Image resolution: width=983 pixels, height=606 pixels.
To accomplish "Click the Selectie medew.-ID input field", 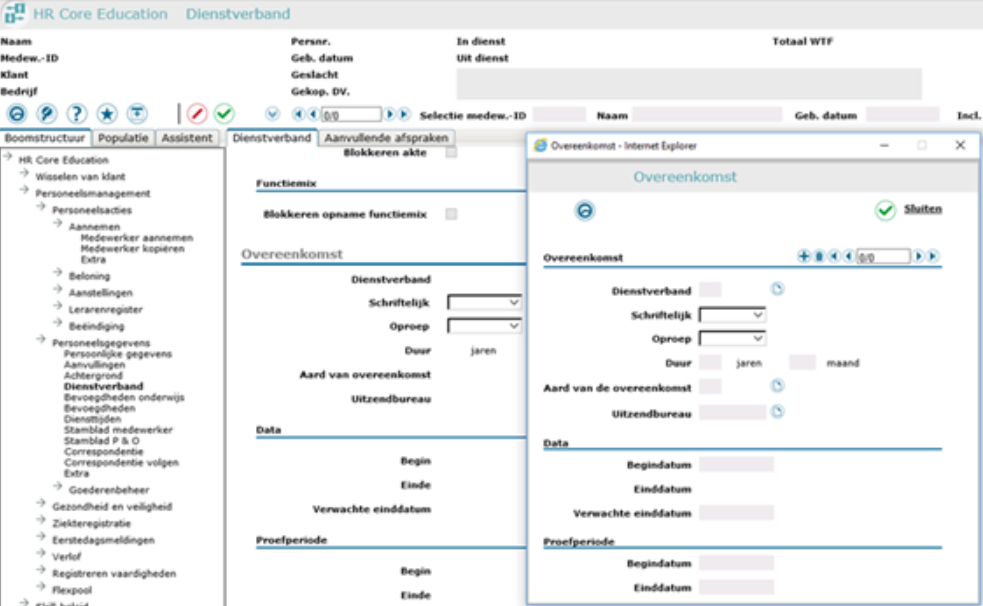I will [559, 115].
